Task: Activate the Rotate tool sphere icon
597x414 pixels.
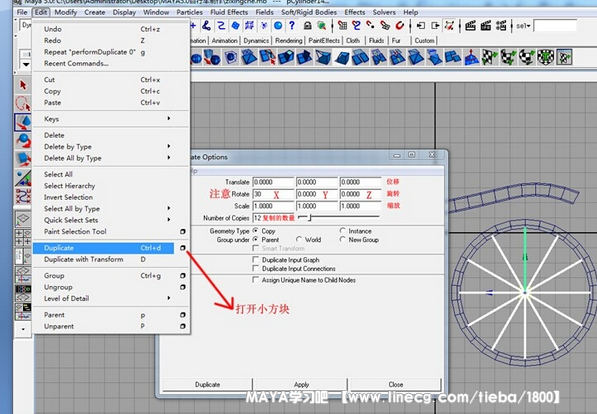Action: (23, 141)
